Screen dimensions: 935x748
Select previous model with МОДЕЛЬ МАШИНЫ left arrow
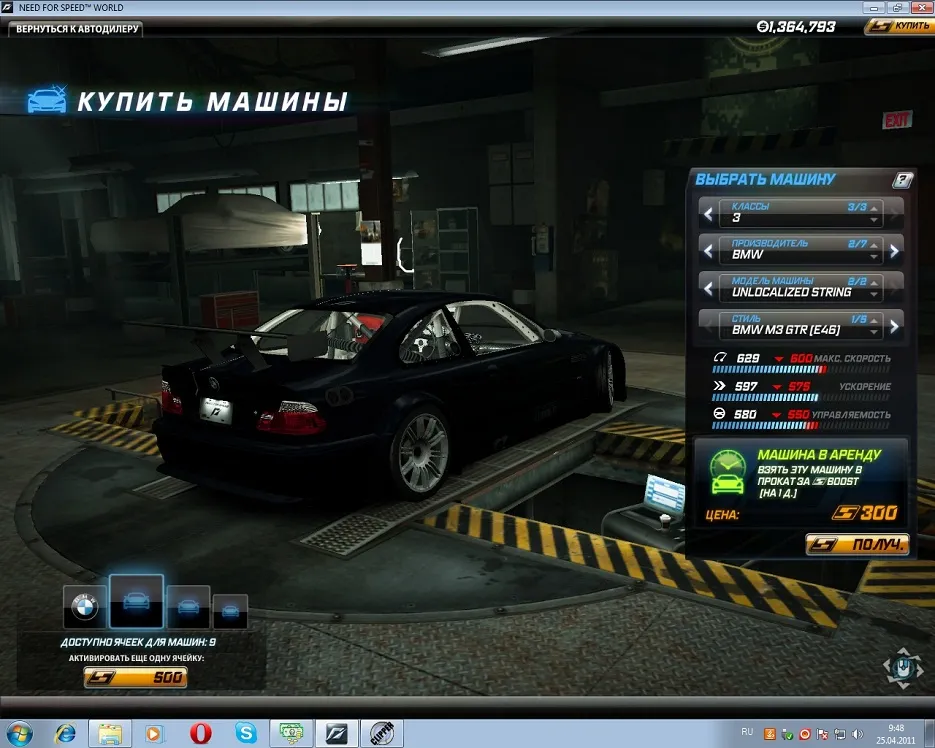(708, 289)
